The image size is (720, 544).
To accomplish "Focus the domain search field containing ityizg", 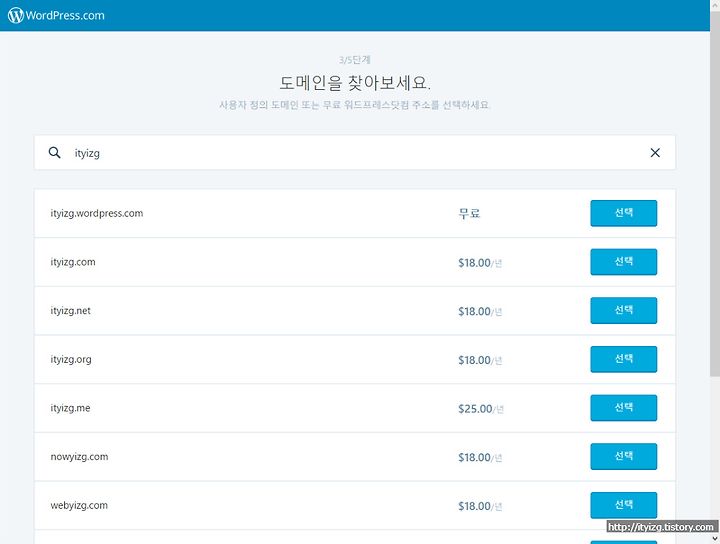I will click(x=354, y=152).
